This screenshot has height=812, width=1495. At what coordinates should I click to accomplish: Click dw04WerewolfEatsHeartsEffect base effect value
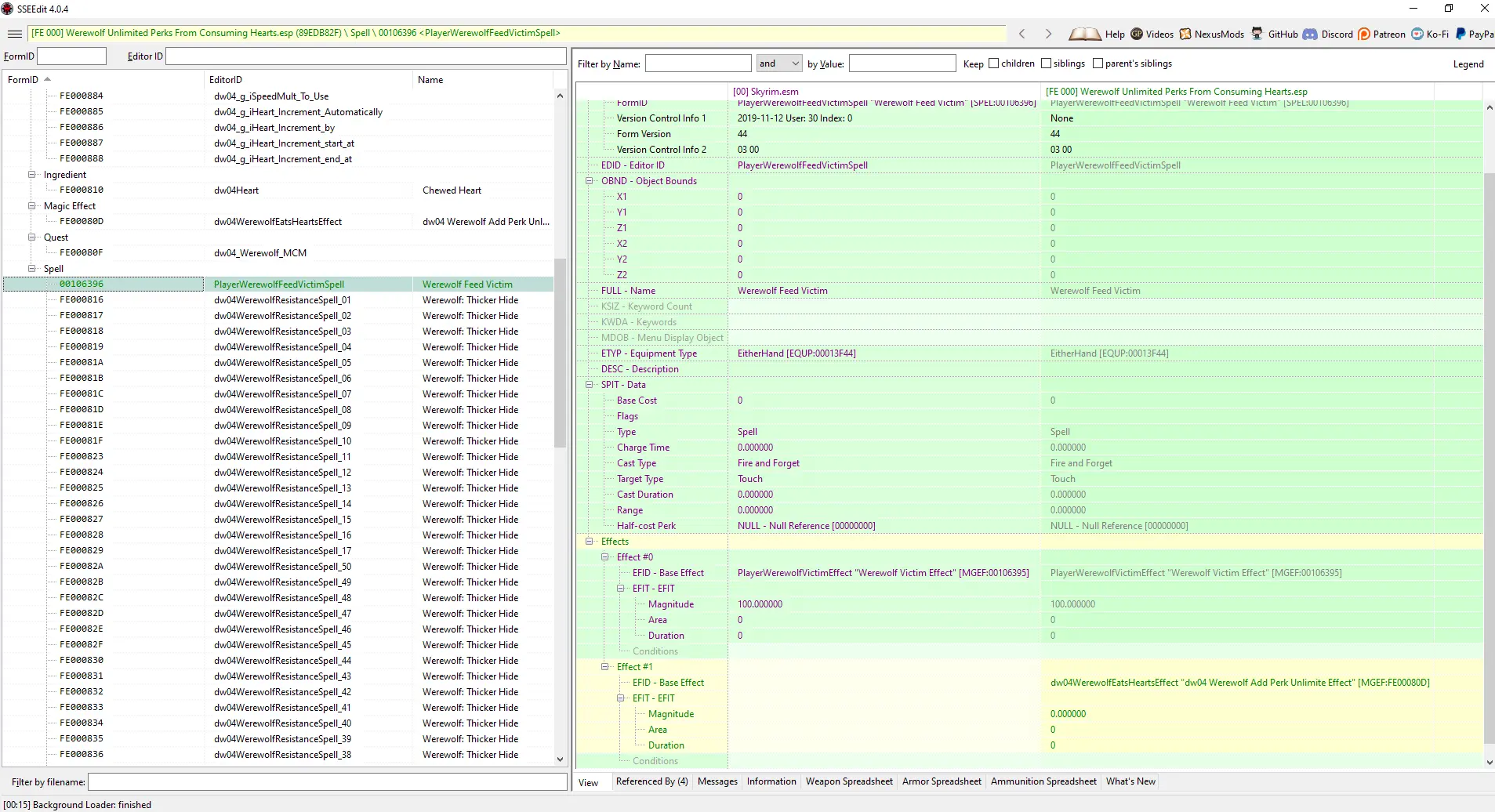(x=1239, y=683)
